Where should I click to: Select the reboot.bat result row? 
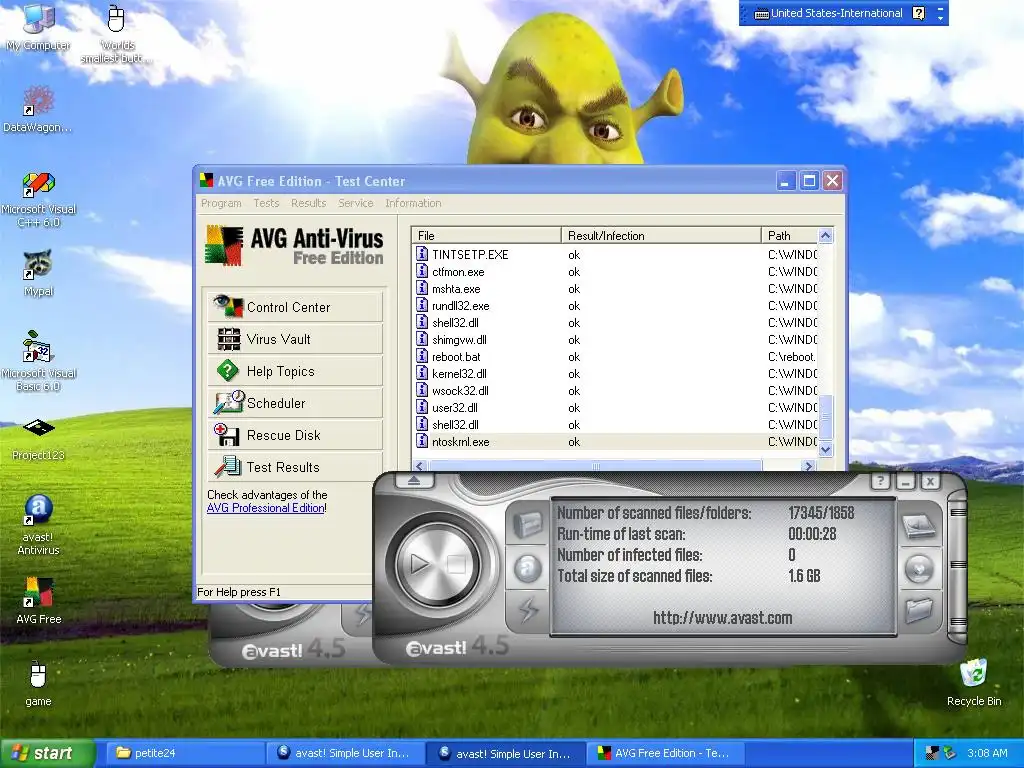615,357
